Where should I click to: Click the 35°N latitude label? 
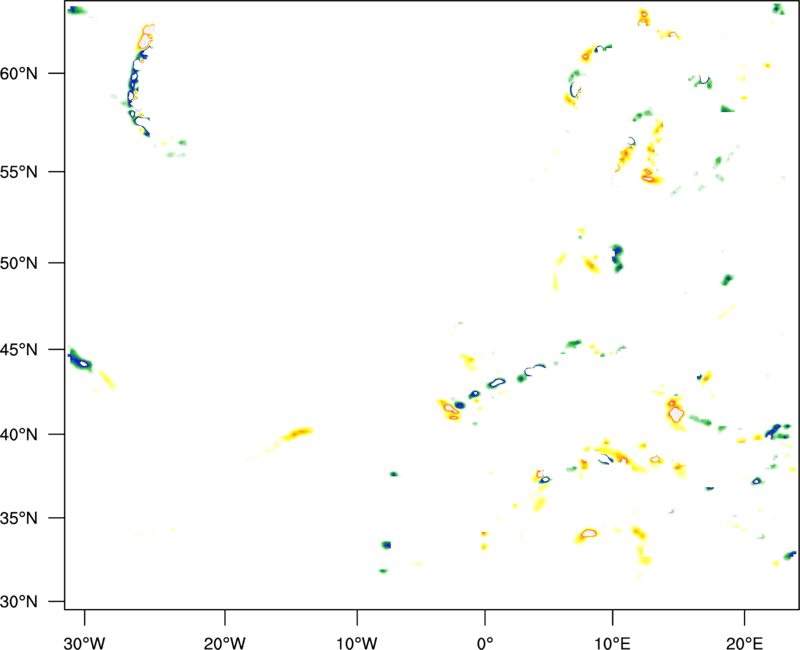pos(19,518)
